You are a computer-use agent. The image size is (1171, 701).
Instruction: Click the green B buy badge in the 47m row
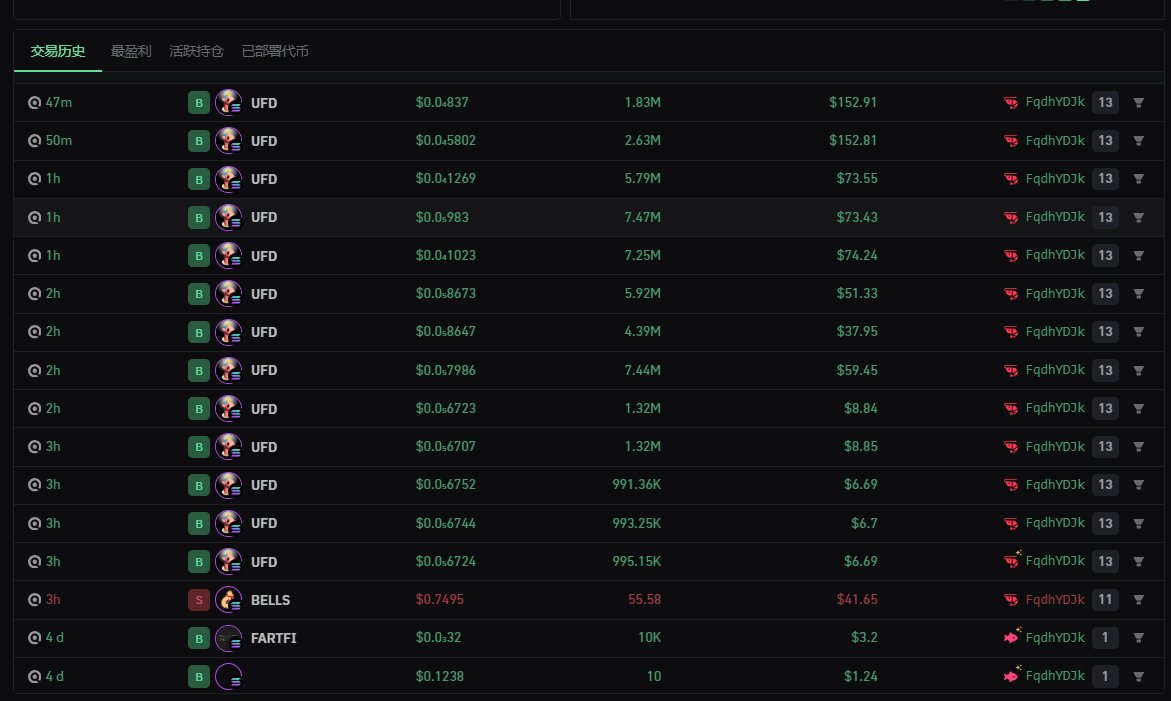(199, 102)
